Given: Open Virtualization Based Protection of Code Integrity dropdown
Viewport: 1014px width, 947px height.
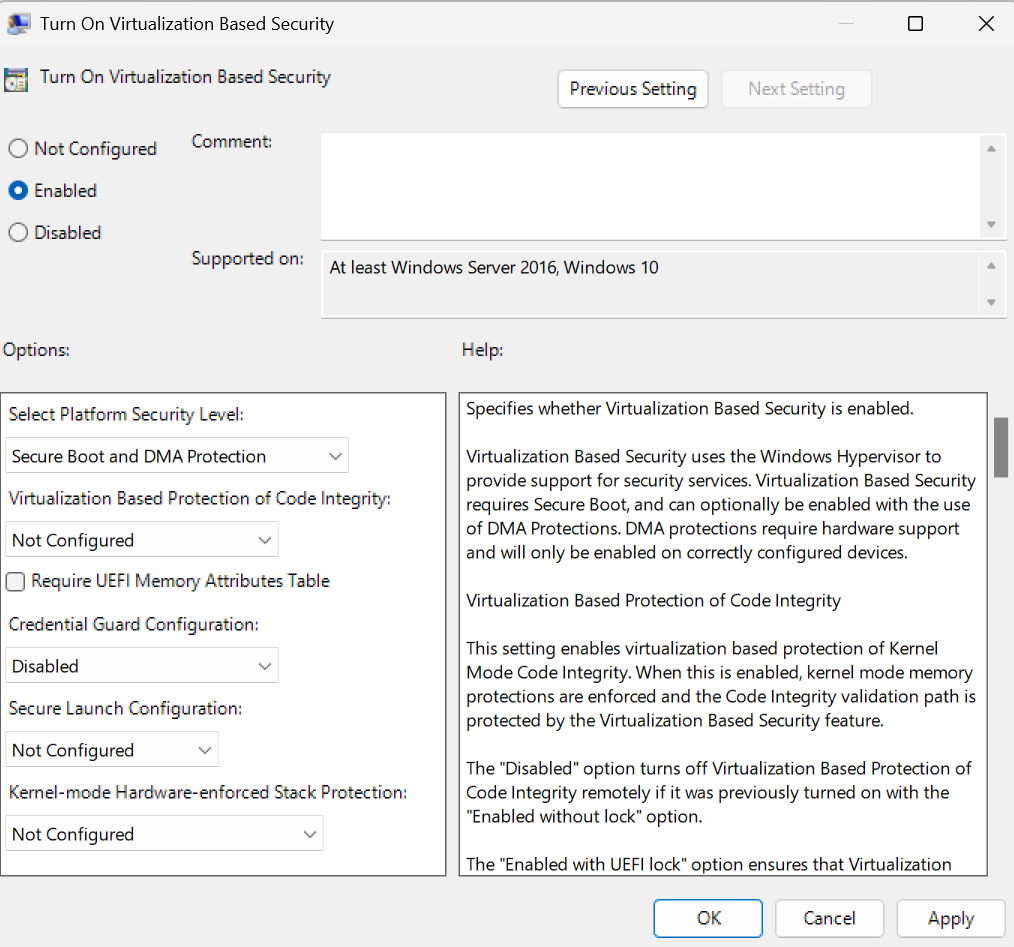Looking at the screenshot, I should point(142,540).
